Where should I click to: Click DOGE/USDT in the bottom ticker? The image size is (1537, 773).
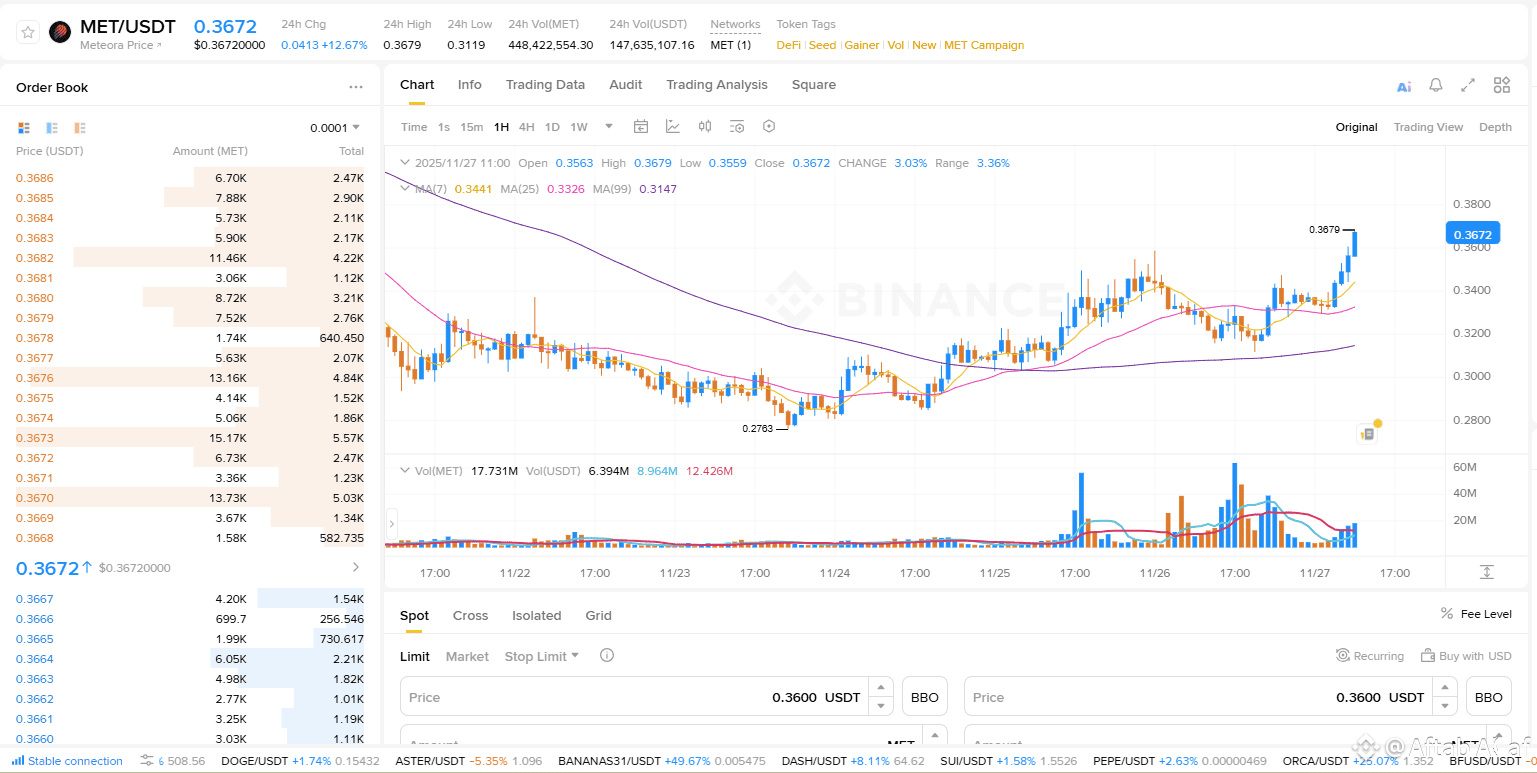coord(300,761)
